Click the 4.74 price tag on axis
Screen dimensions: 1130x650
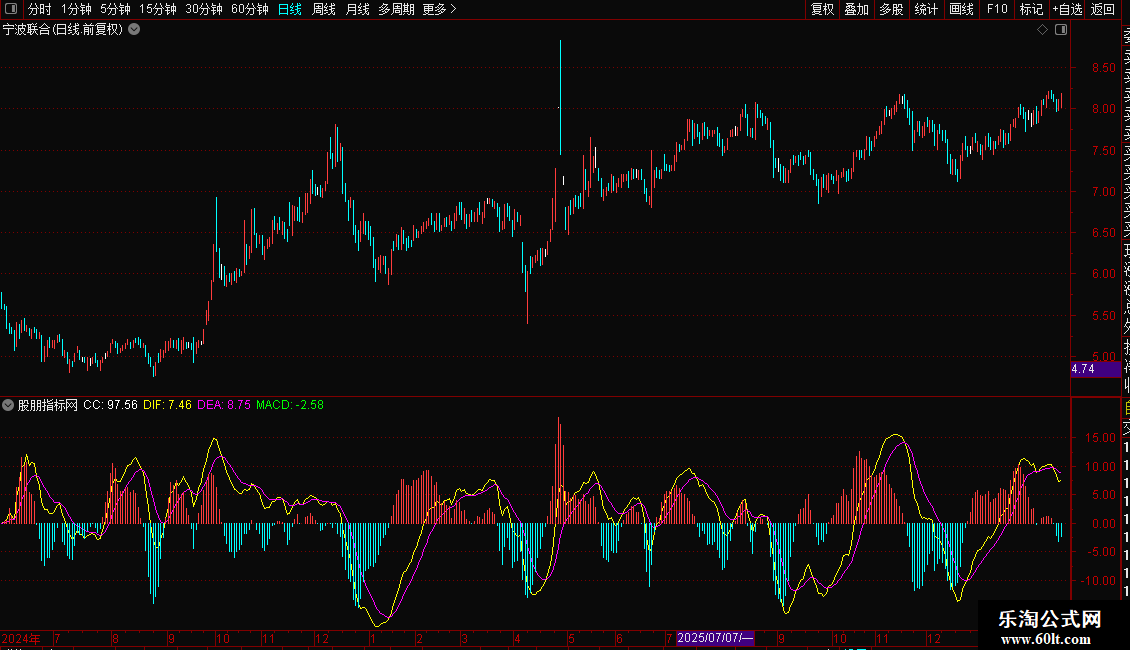(x=1095, y=369)
